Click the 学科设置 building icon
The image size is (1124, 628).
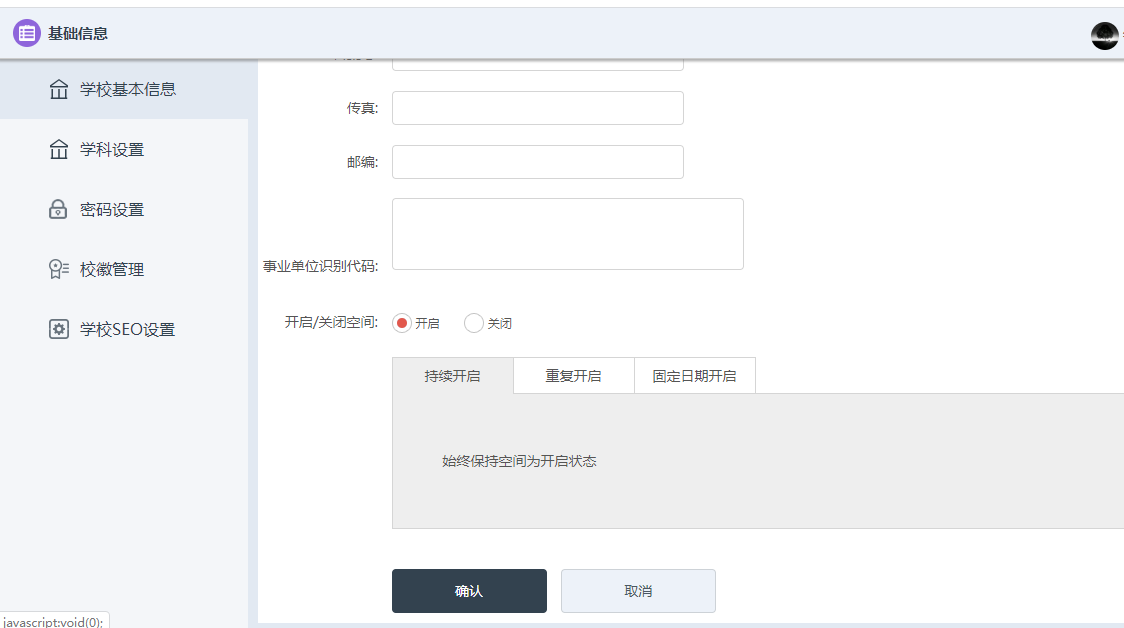click(59, 149)
